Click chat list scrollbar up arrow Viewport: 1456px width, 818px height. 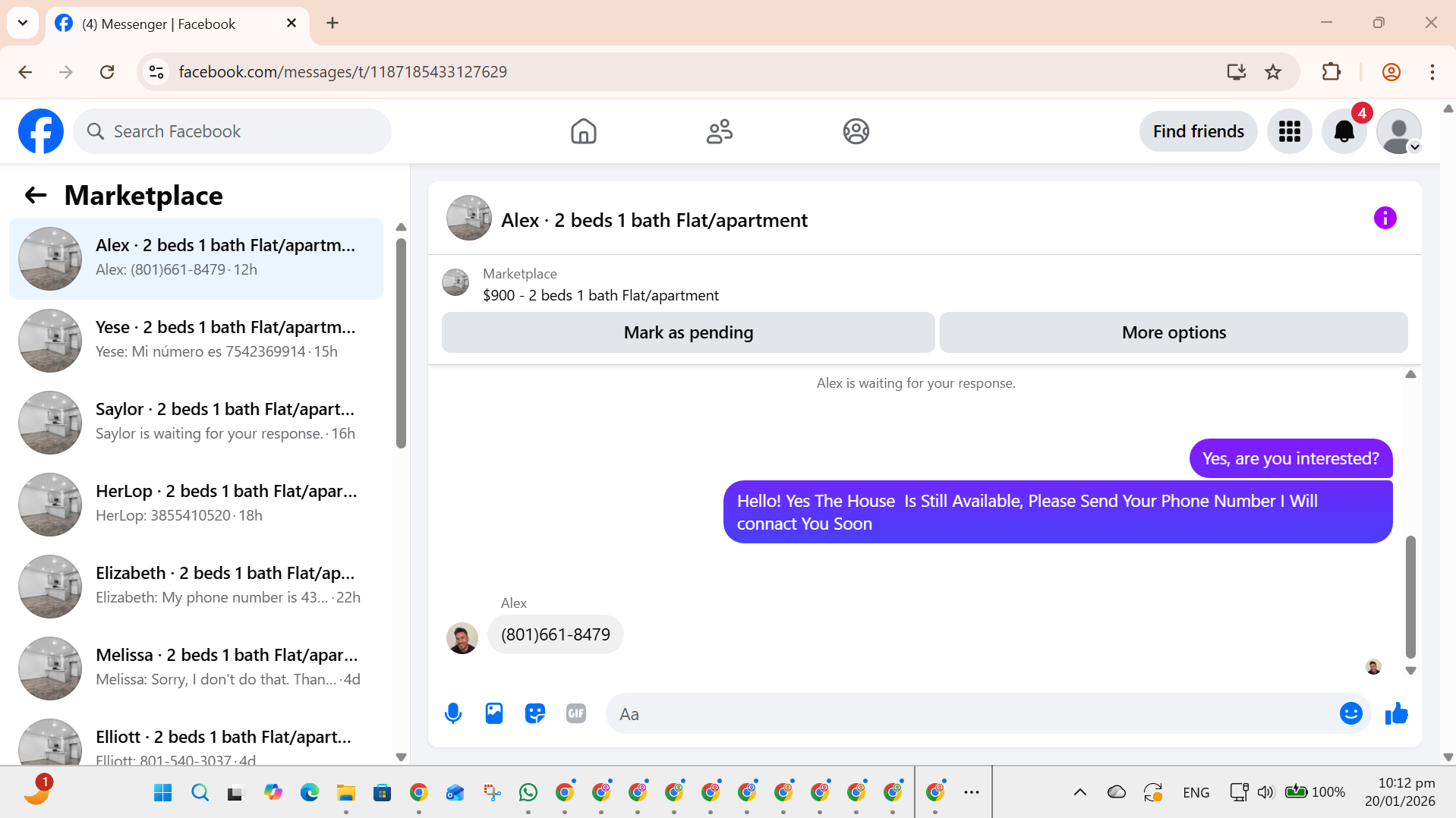[402, 227]
